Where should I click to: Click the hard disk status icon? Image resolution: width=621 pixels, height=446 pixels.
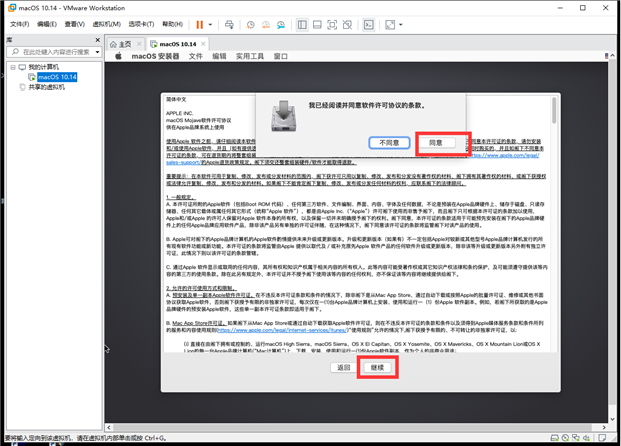555,438
